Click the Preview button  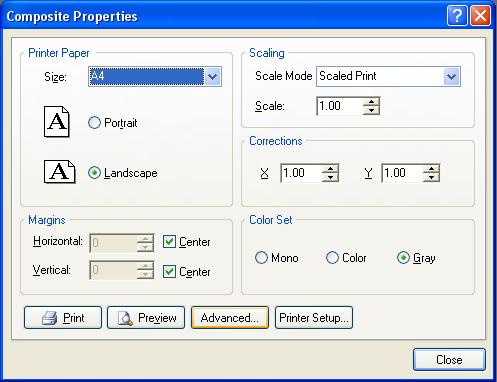(146, 318)
